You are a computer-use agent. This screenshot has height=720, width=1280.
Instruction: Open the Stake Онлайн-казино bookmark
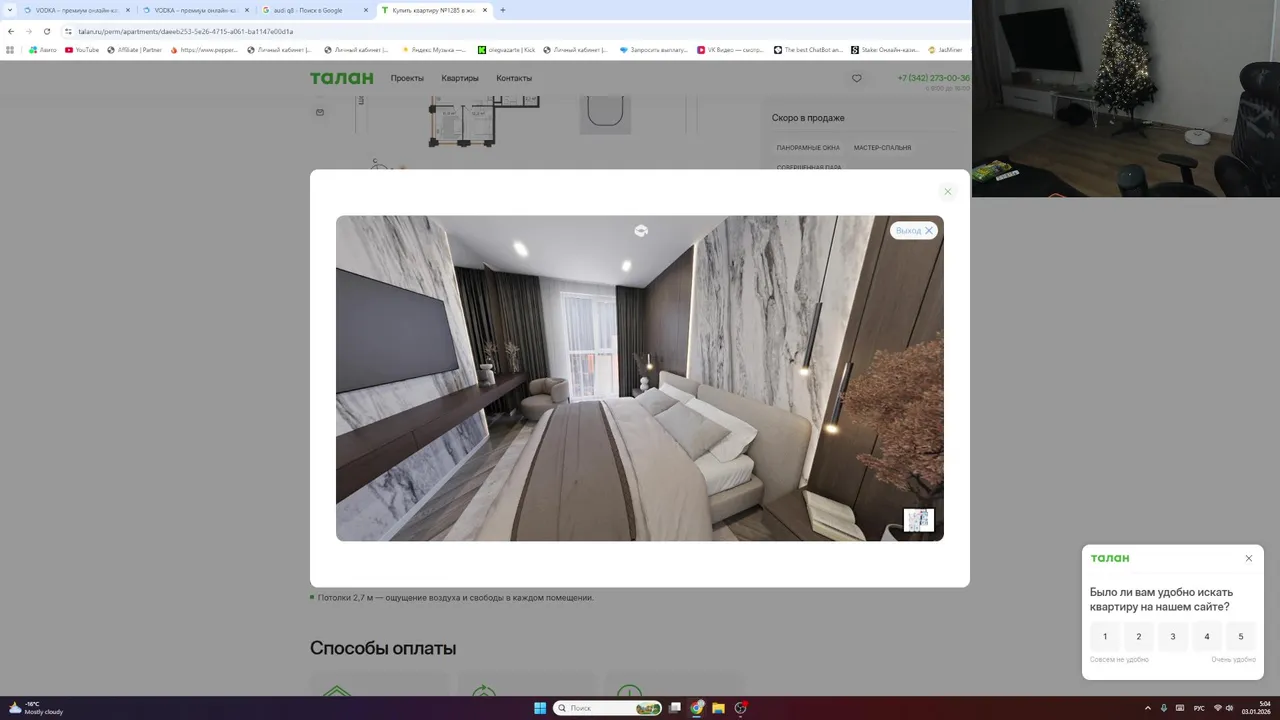pos(884,49)
